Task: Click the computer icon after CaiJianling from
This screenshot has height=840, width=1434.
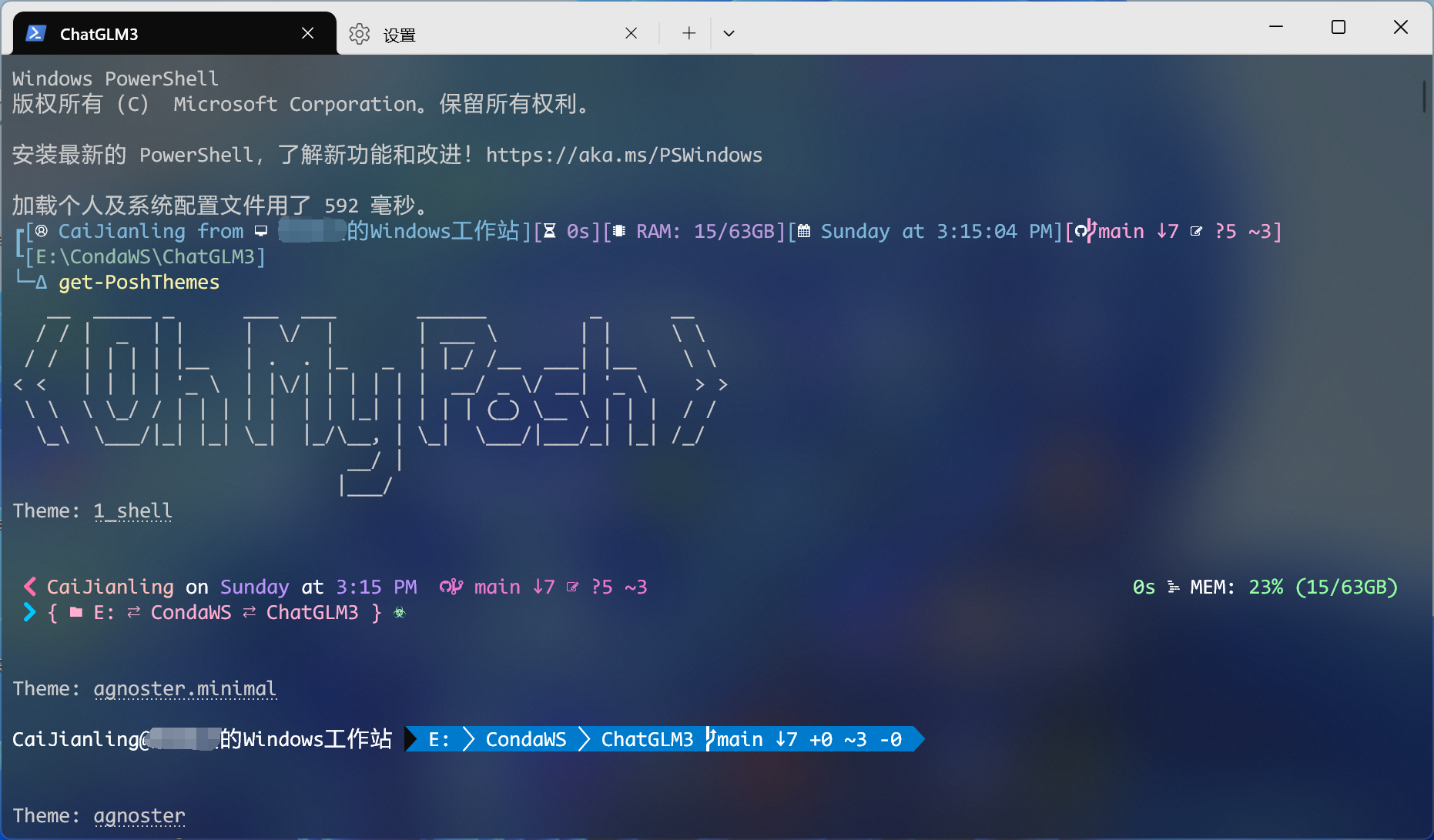Action: [x=261, y=231]
